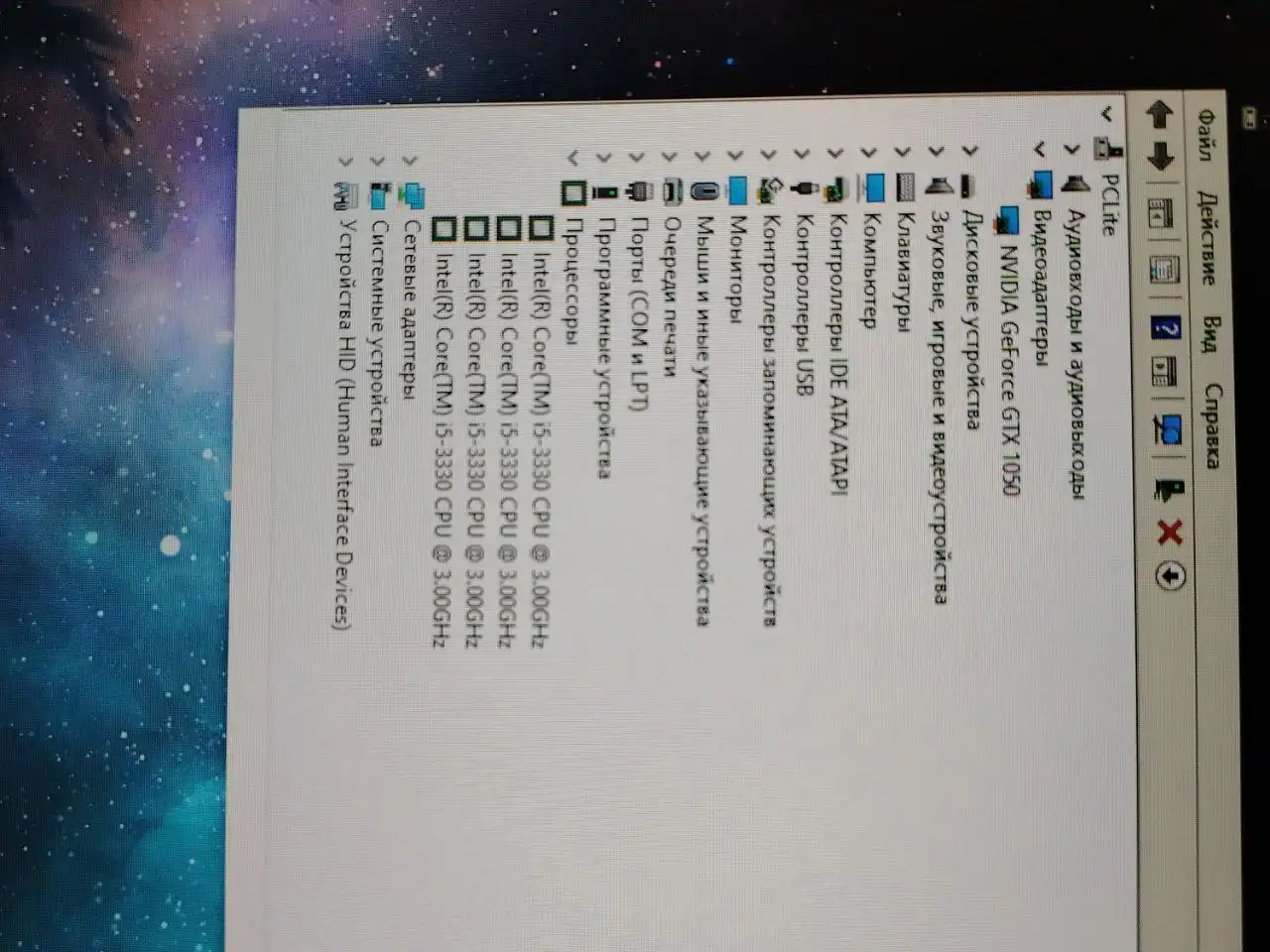1270x952 pixels.
Task: Expand the Сетевые адаптеры category
Action: click(410, 159)
